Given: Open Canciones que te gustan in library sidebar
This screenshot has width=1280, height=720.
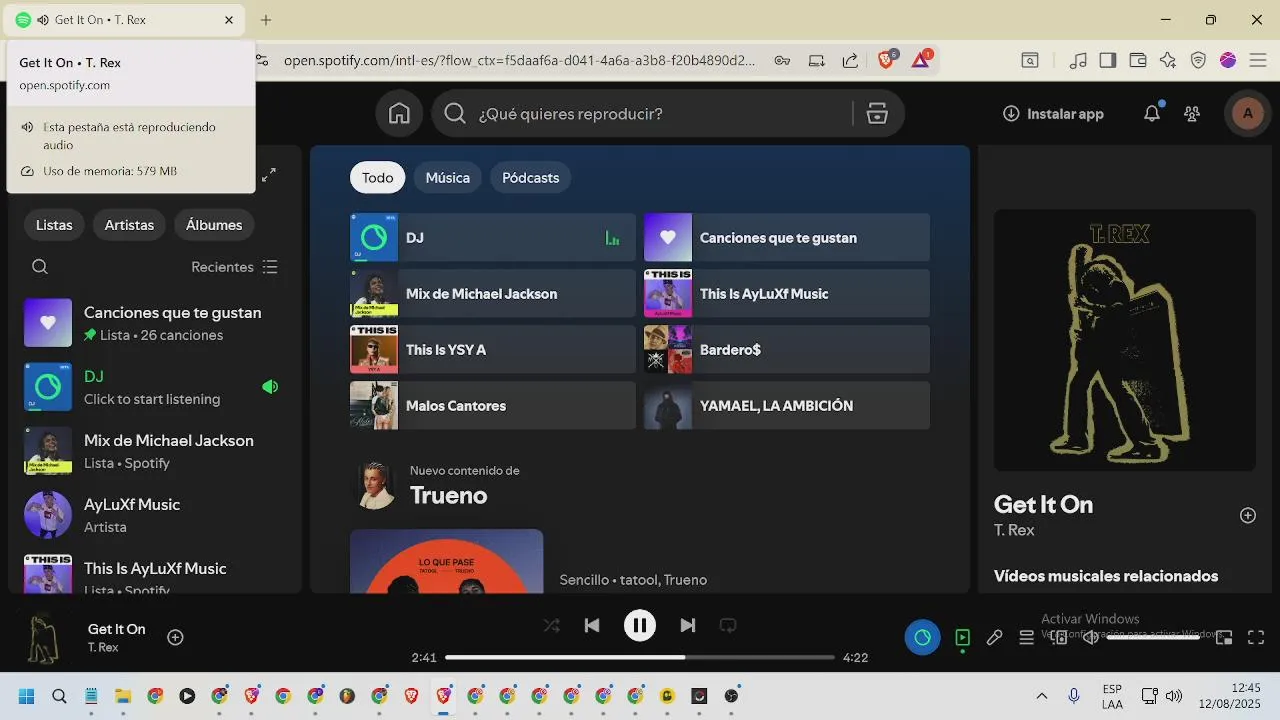Looking at the screenshot, I should coord(155,323).
